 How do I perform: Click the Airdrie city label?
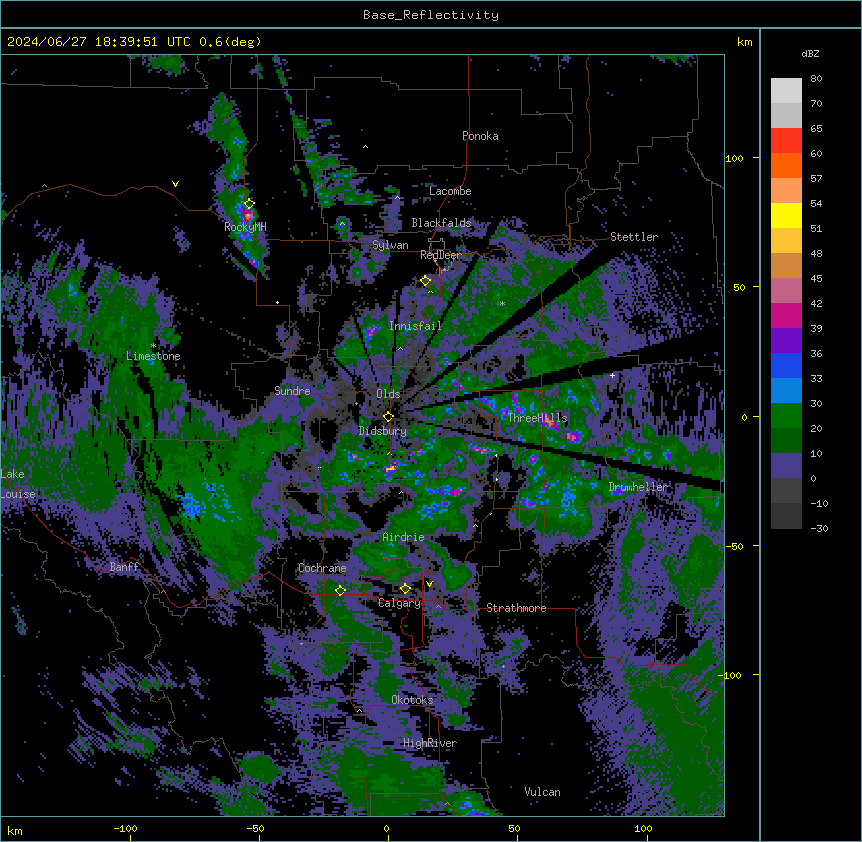pyautogui.click(x=404, y=537)
